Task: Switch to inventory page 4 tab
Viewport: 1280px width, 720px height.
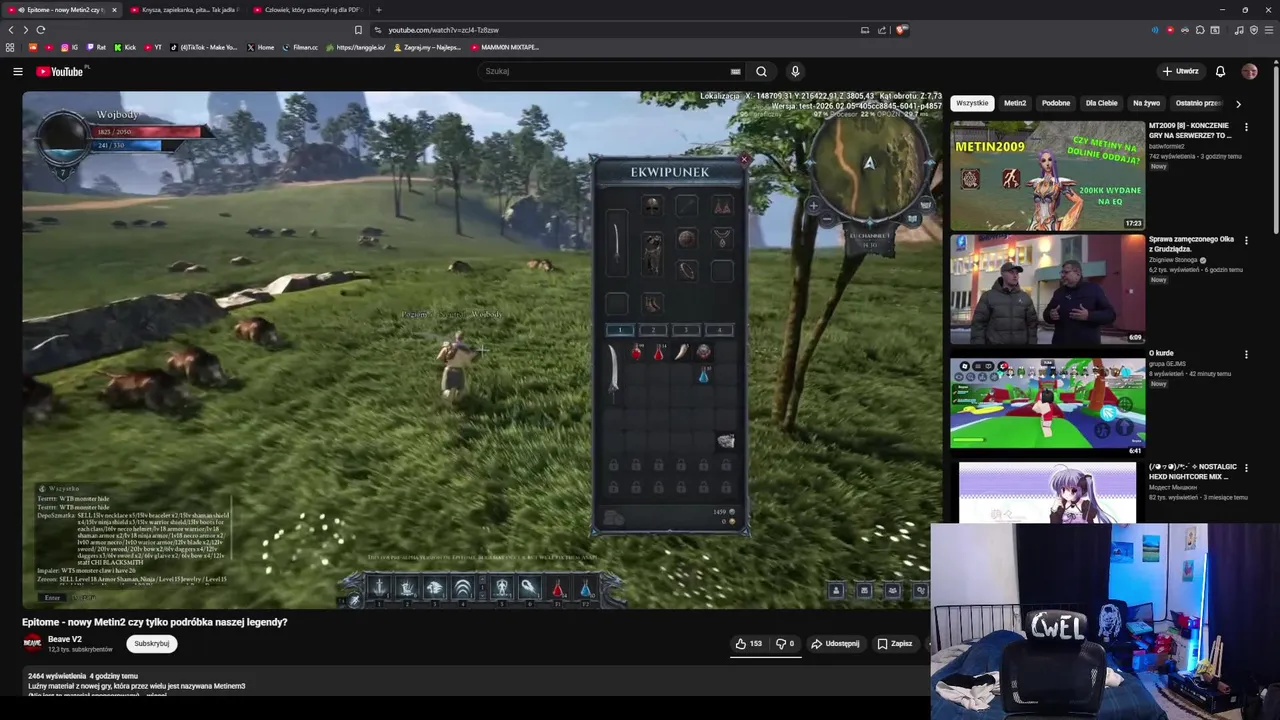Action: 719,330
